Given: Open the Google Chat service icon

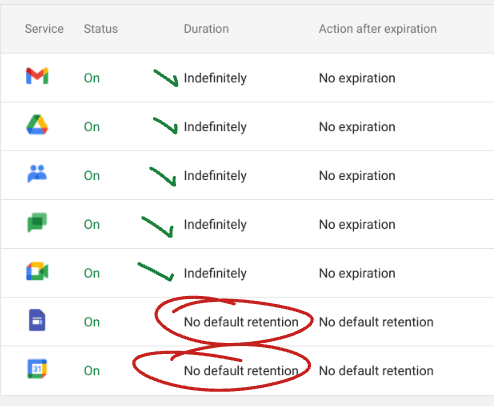Looking at the screenshot, I should coord(37,222).
